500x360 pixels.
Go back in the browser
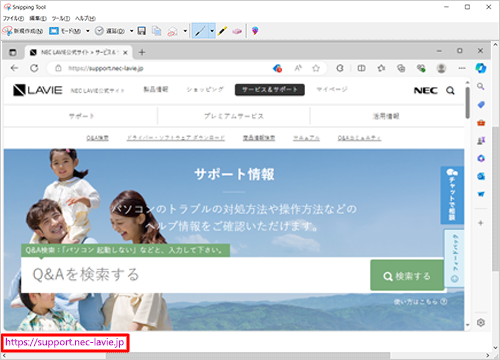(14, 68)
